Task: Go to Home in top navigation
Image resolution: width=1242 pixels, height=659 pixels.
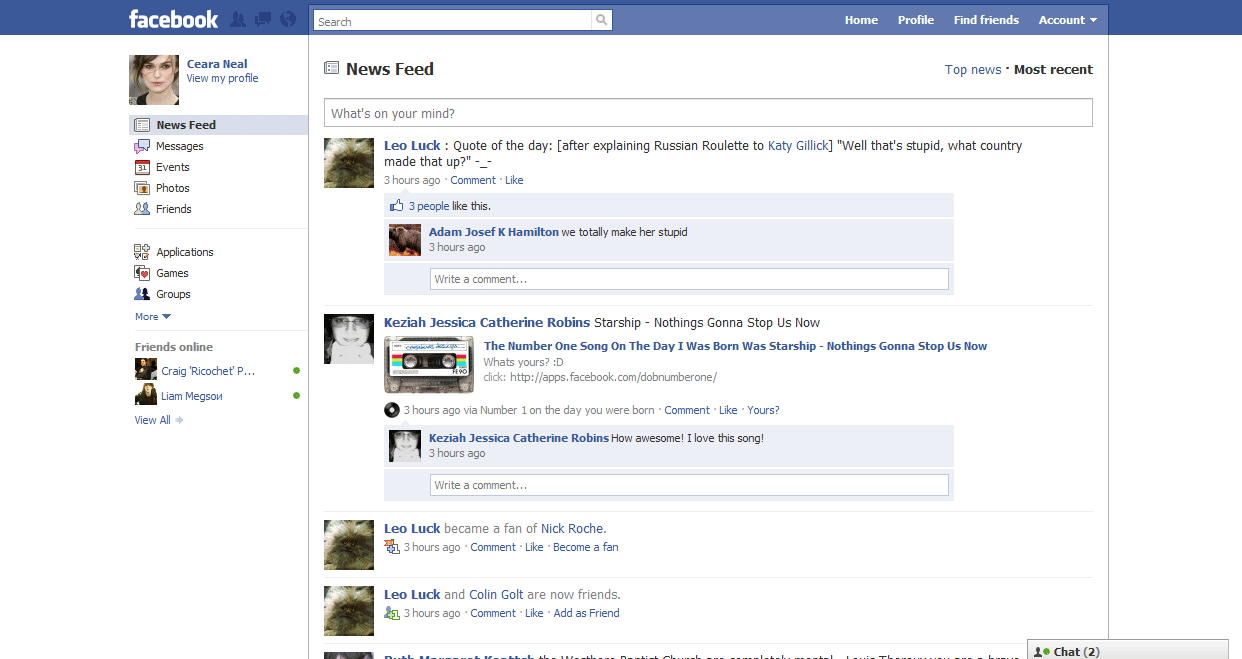Action: [861, 20]
